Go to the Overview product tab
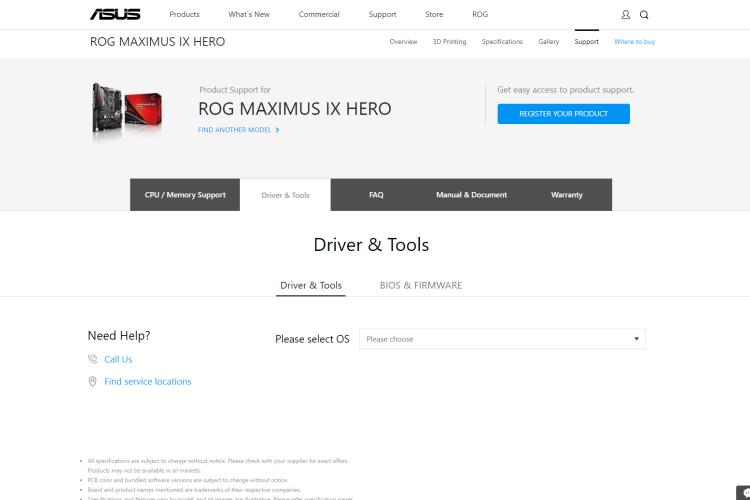The height and width of the screenshot is (500, 750). [403, 42]
